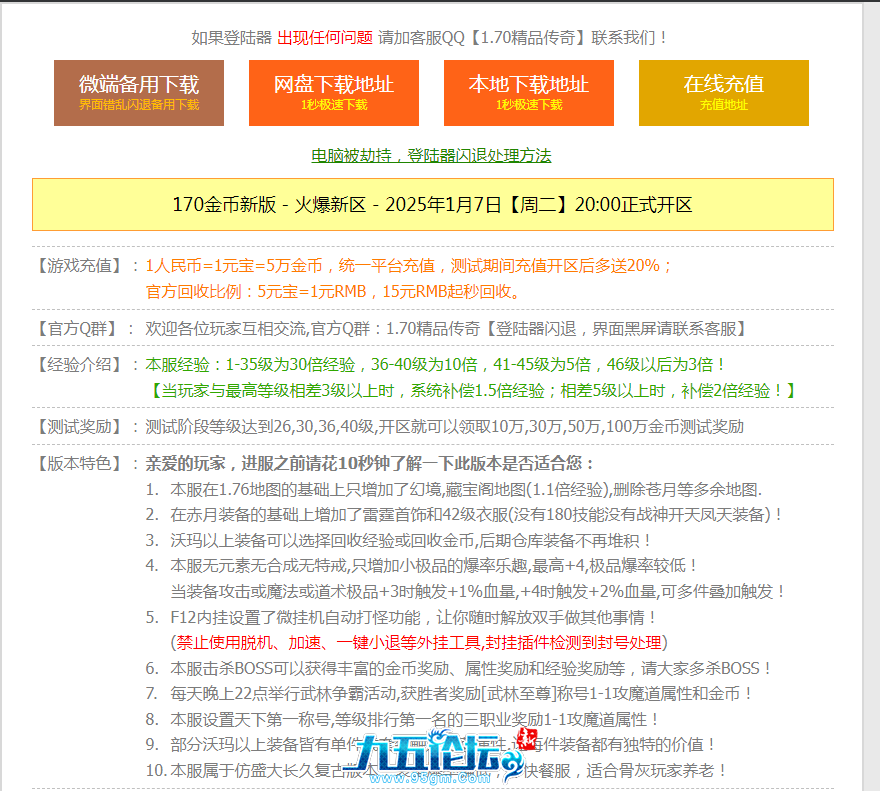880x791 pixels.
Task: Select feature item 2 about 赤月装备
Action: (x=464, y=515)
